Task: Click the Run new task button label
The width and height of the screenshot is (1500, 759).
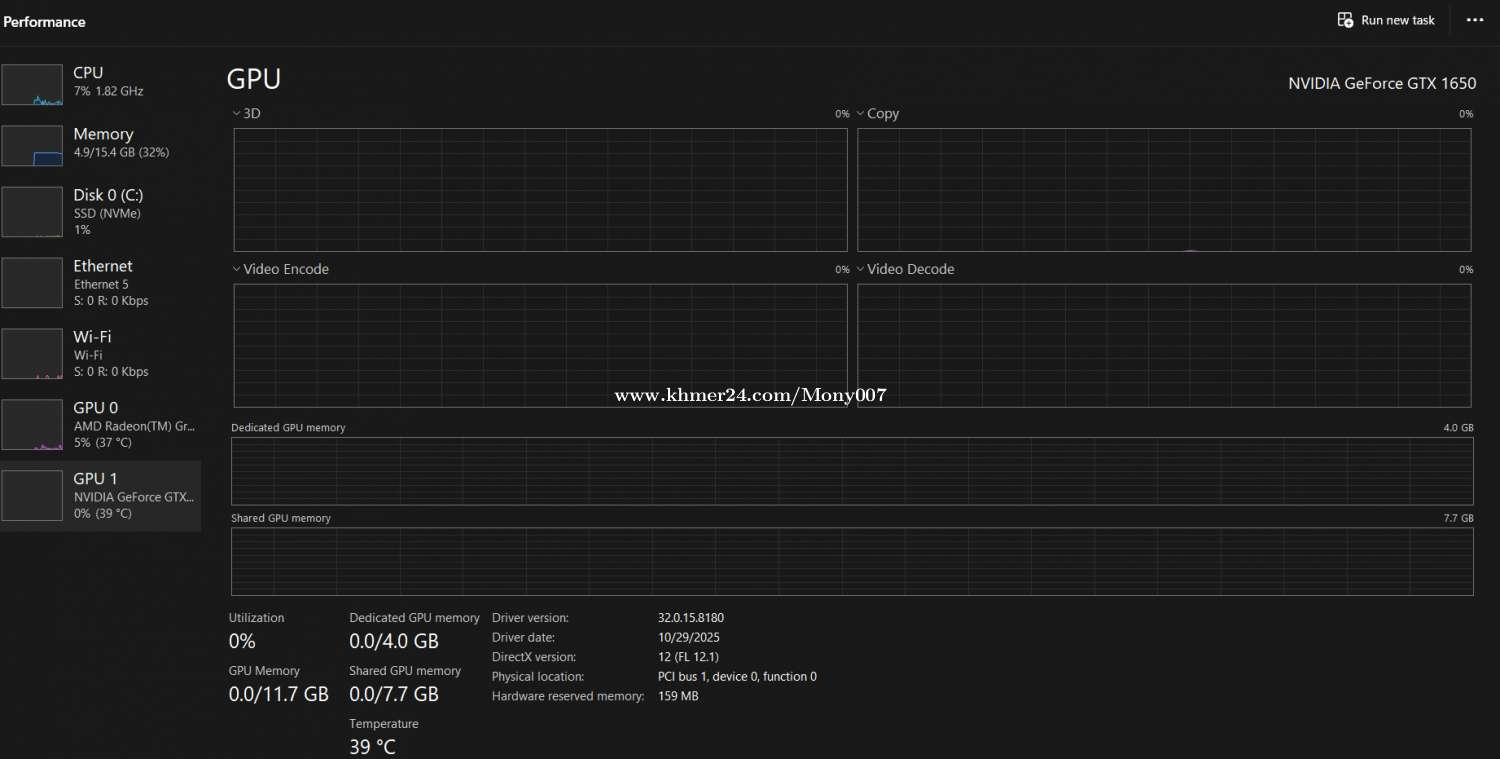Action: pyautogui.click(x=1397, y=20)
